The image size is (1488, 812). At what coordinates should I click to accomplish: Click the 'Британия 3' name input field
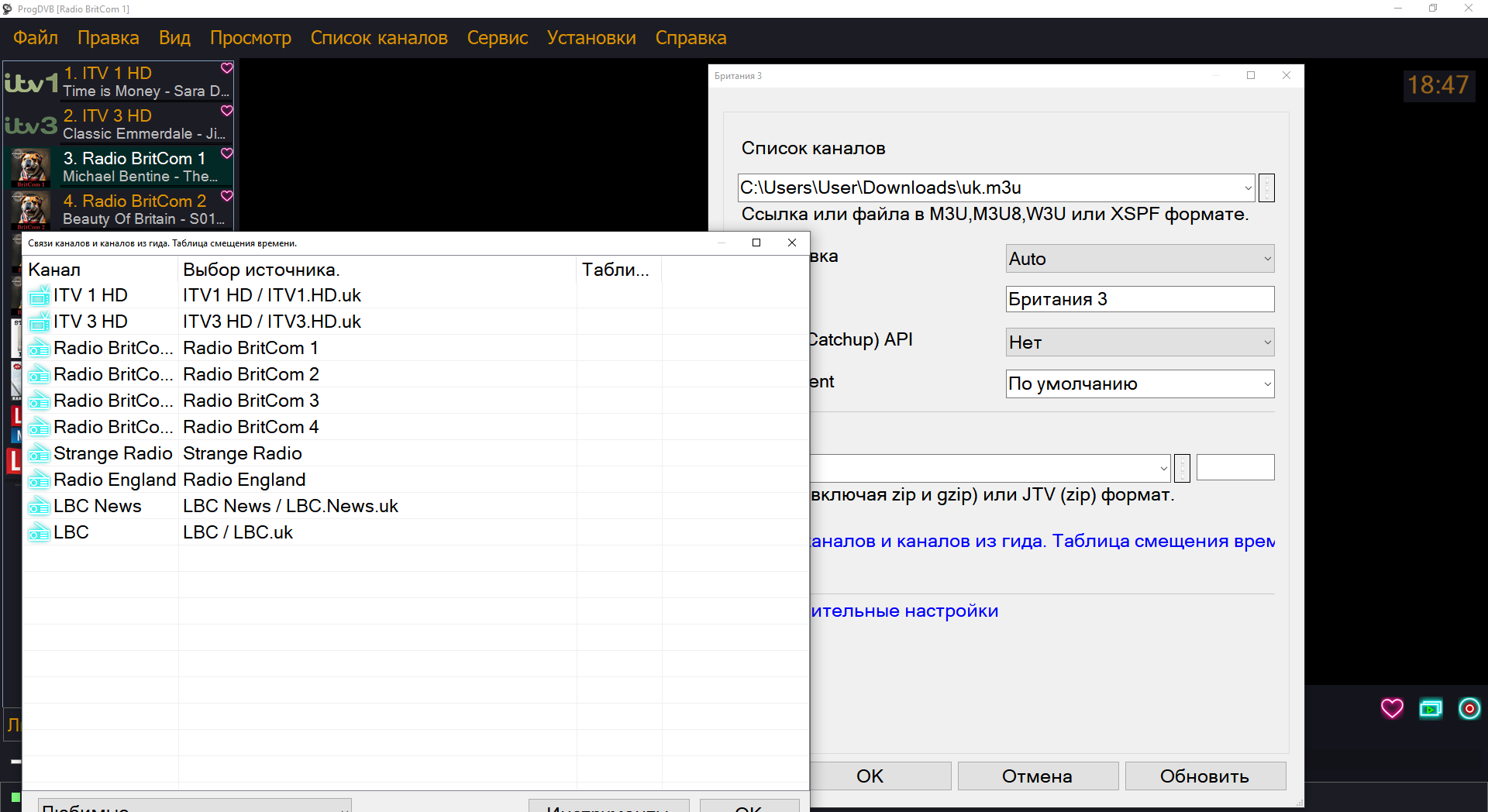(1139, 299)
